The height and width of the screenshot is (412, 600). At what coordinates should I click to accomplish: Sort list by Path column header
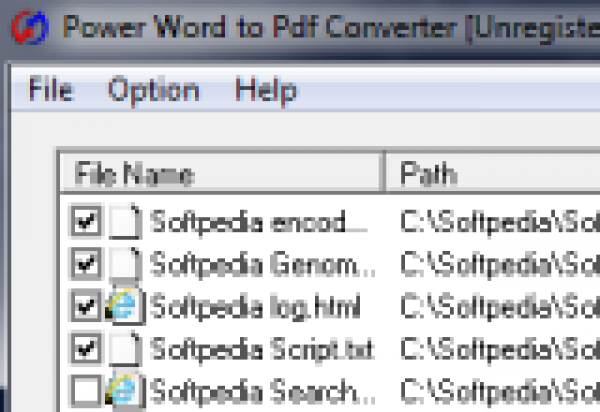(490, 174)
